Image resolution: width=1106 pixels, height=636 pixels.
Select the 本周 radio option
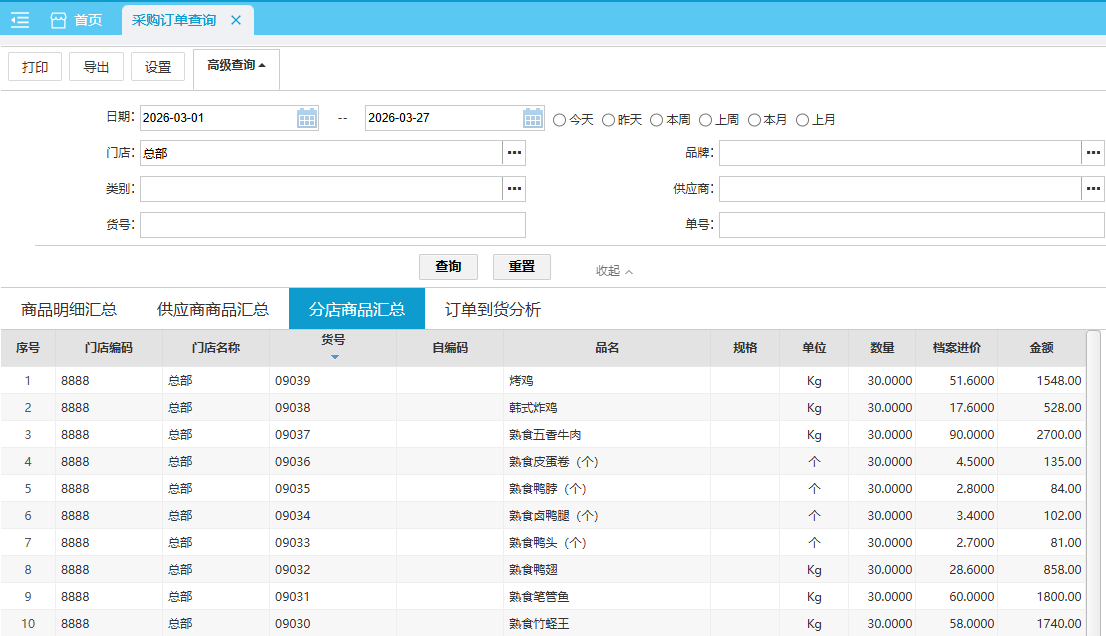(657, 120)
